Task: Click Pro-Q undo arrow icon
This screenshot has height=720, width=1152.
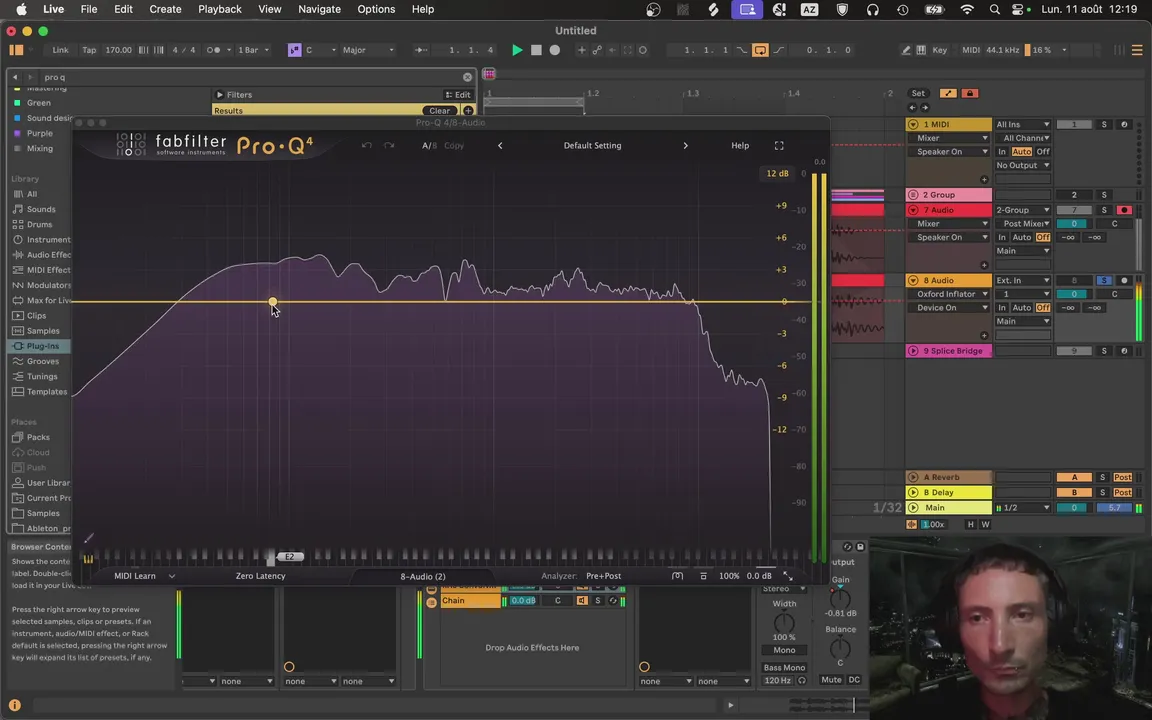Action: [367, 145]
